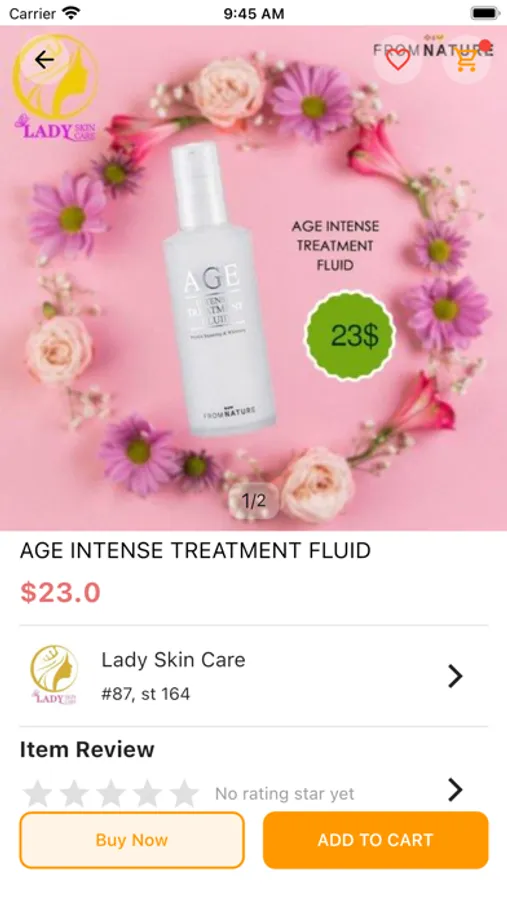Screen dimensions: 507x900
Task: Open the shopping cart icon
Action: point(466,60)
